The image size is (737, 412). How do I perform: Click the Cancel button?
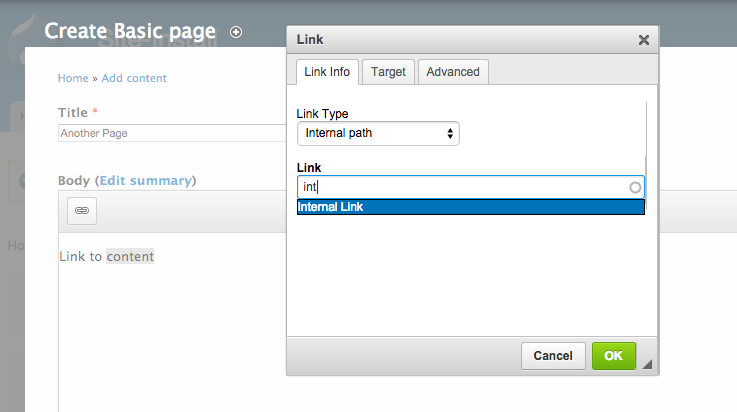click(553, 355)
